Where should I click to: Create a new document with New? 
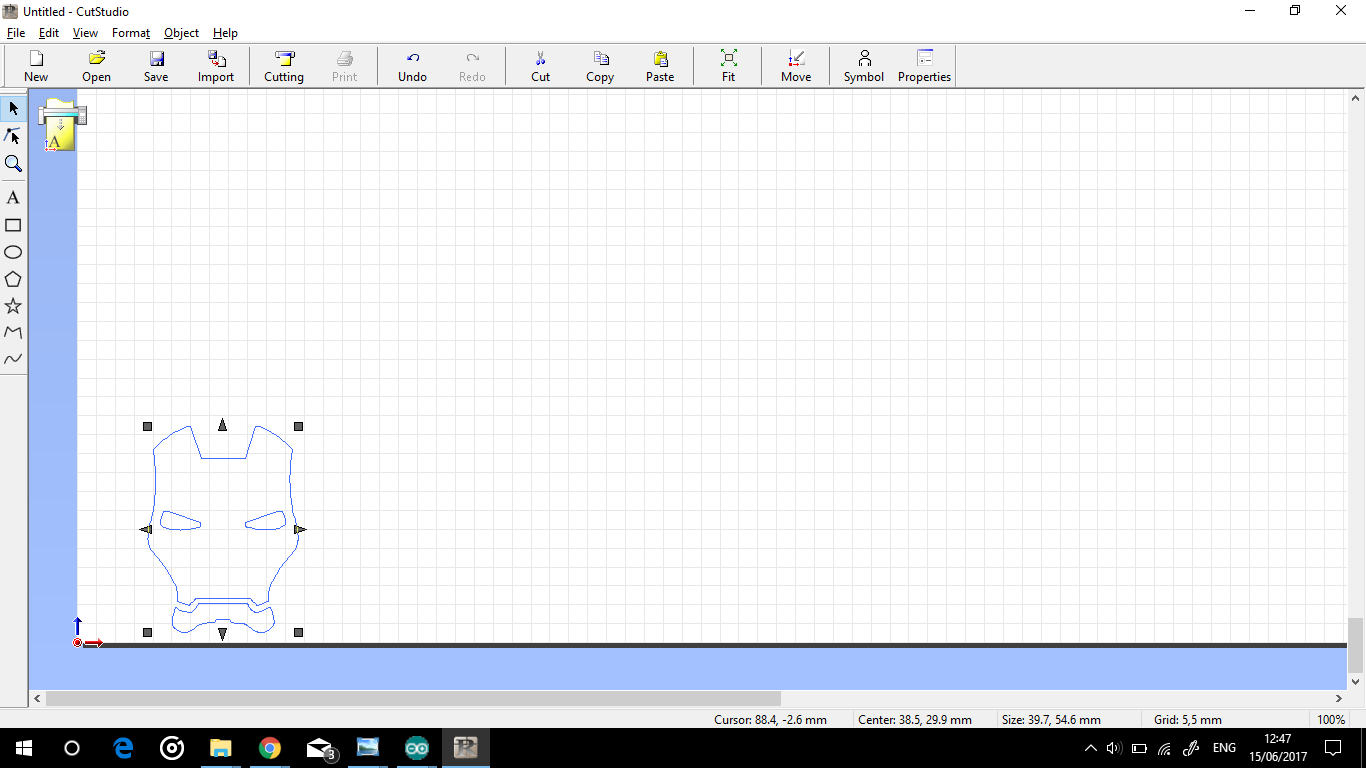(36, 66)
